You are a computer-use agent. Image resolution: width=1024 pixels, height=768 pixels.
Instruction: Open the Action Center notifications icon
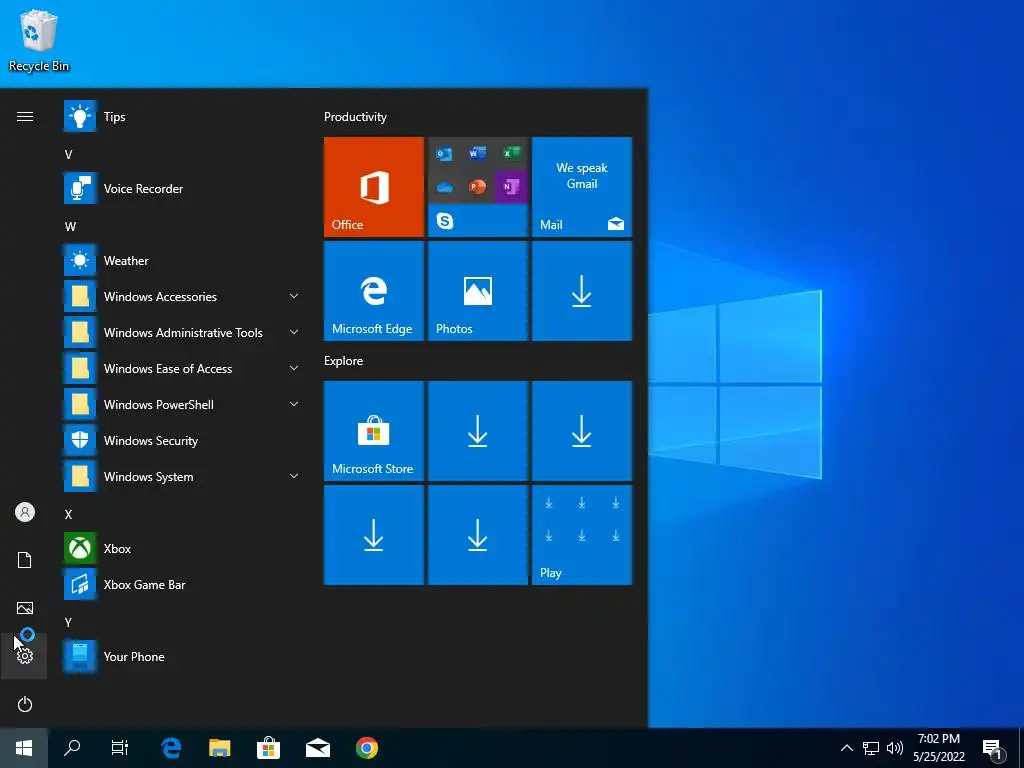[x=993, y=750]
